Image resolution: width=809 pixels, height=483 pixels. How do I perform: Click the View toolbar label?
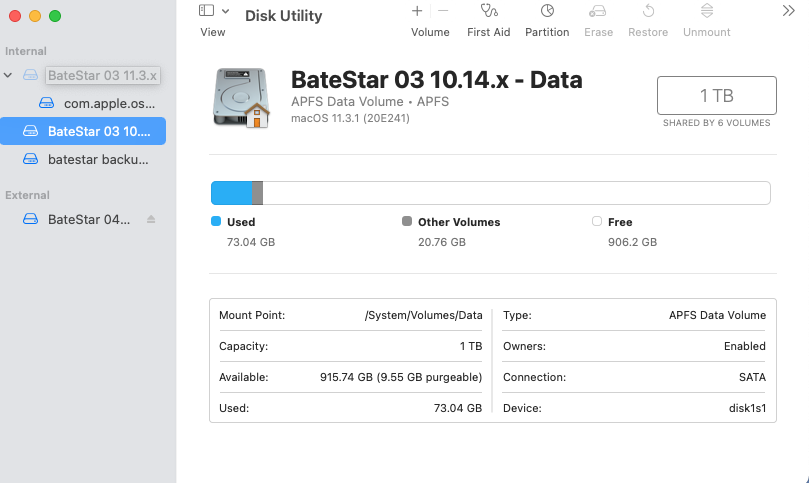coord(213,32)
